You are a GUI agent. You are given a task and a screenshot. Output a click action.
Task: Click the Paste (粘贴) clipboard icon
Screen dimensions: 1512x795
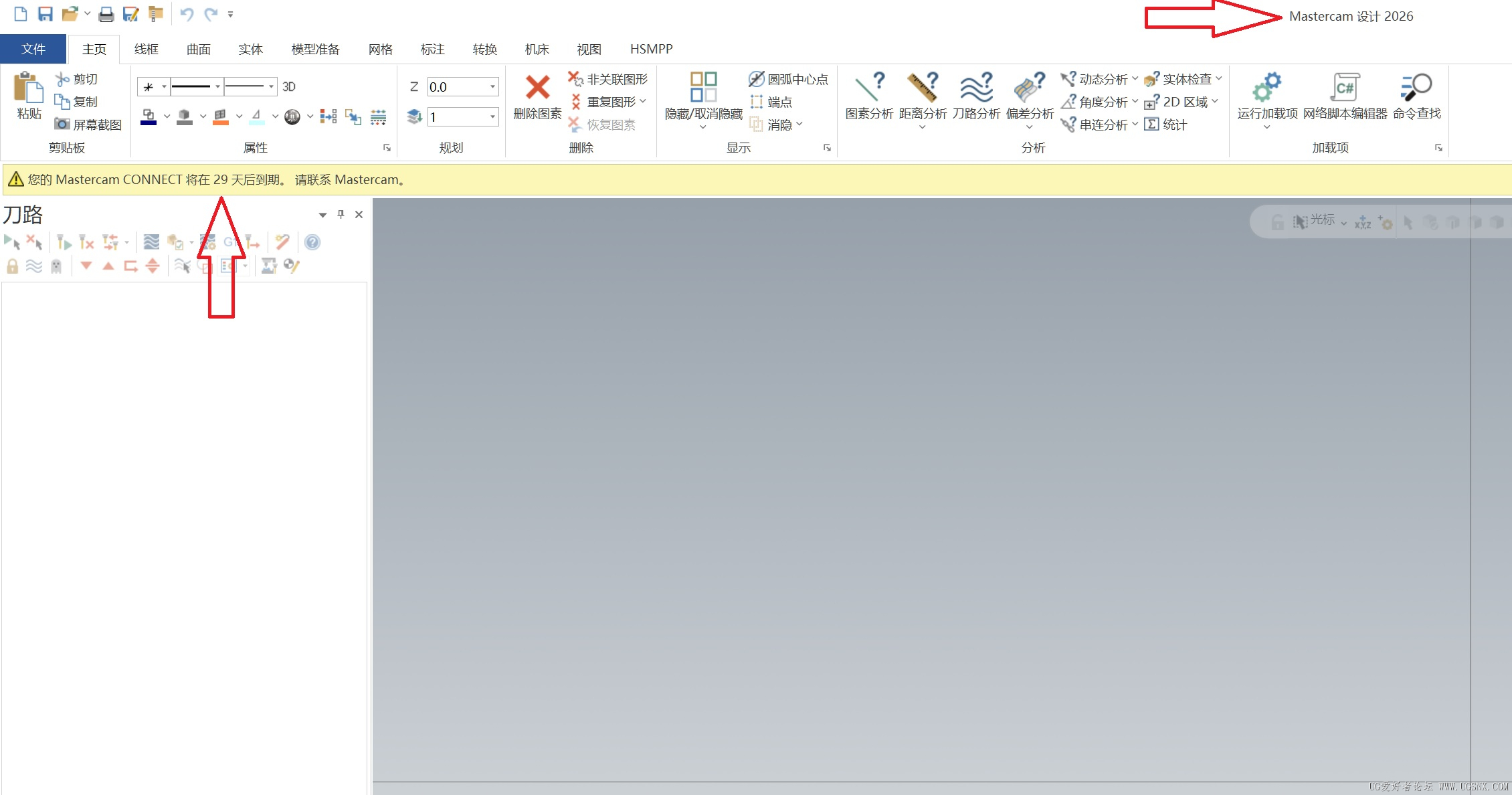(29, 88)
